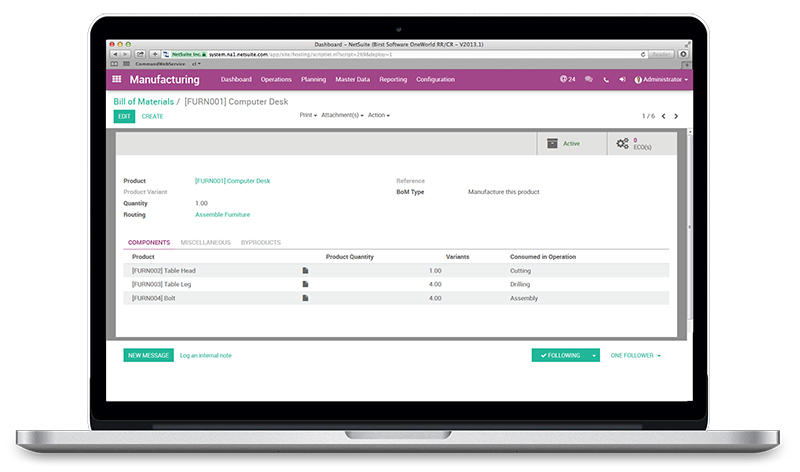Expand the One Follower dropdown

[x=635, y=355]
